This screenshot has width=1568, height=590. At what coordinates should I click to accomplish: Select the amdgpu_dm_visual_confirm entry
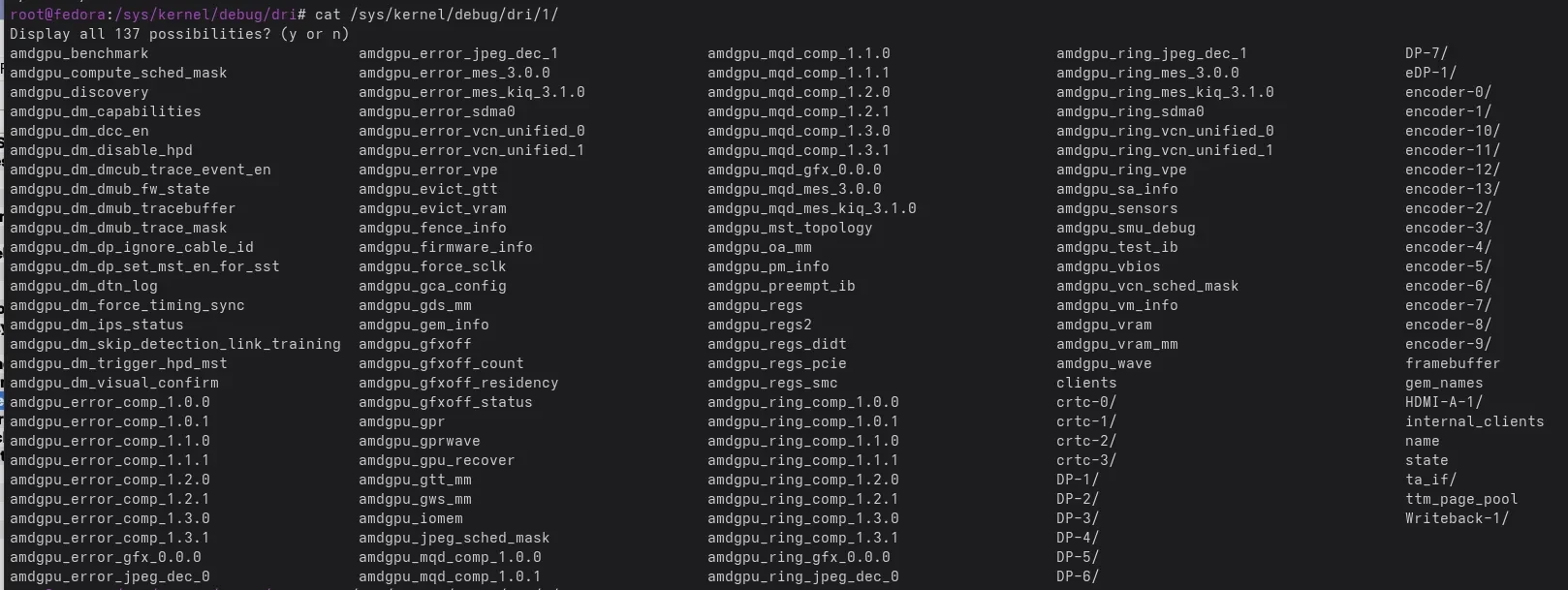113,383
